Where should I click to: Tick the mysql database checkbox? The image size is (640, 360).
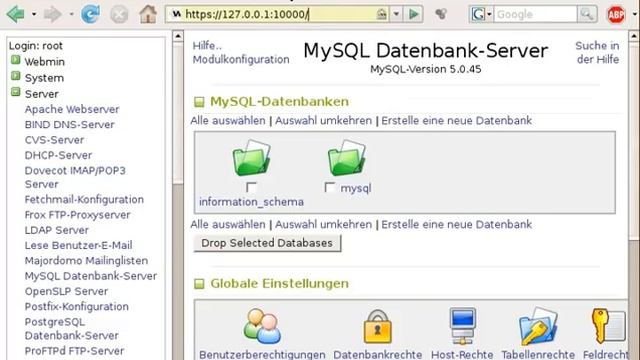[x=330, y=187]
